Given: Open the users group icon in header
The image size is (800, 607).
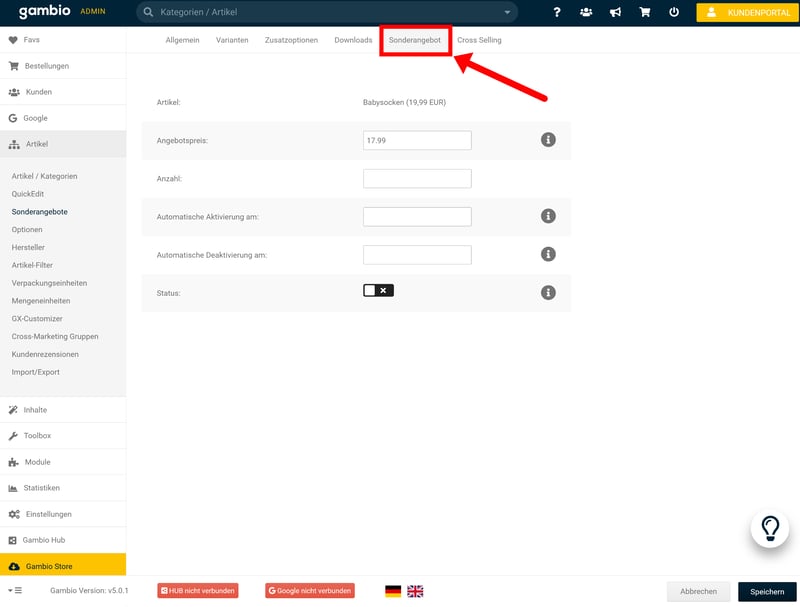Looking at the screenshot, I should coord(586,12).
